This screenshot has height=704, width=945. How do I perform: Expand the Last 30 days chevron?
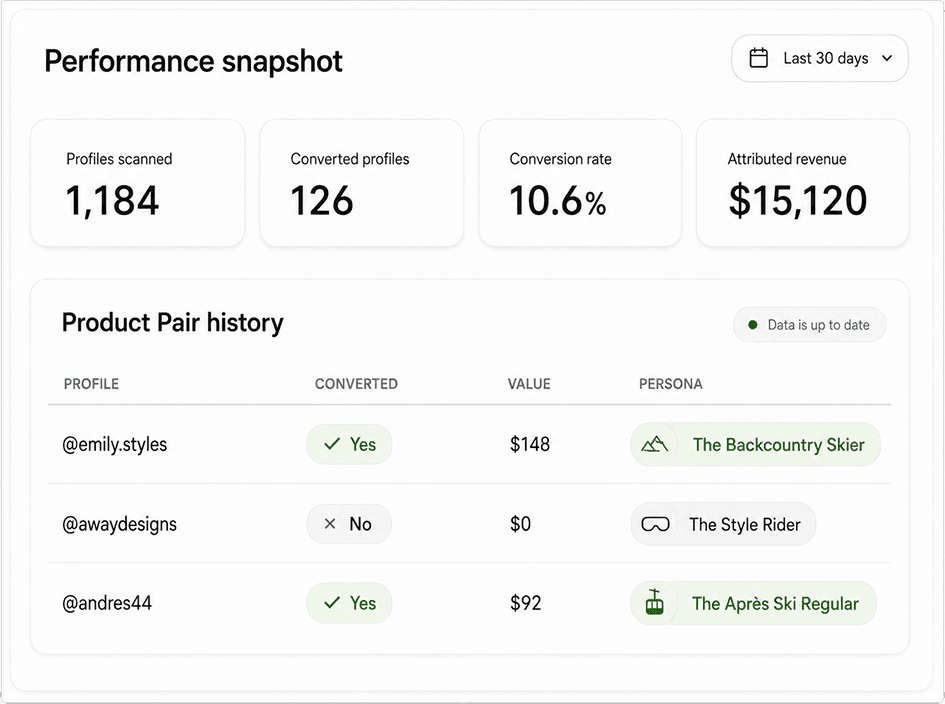pyautogui.click(x=887, y=58)
